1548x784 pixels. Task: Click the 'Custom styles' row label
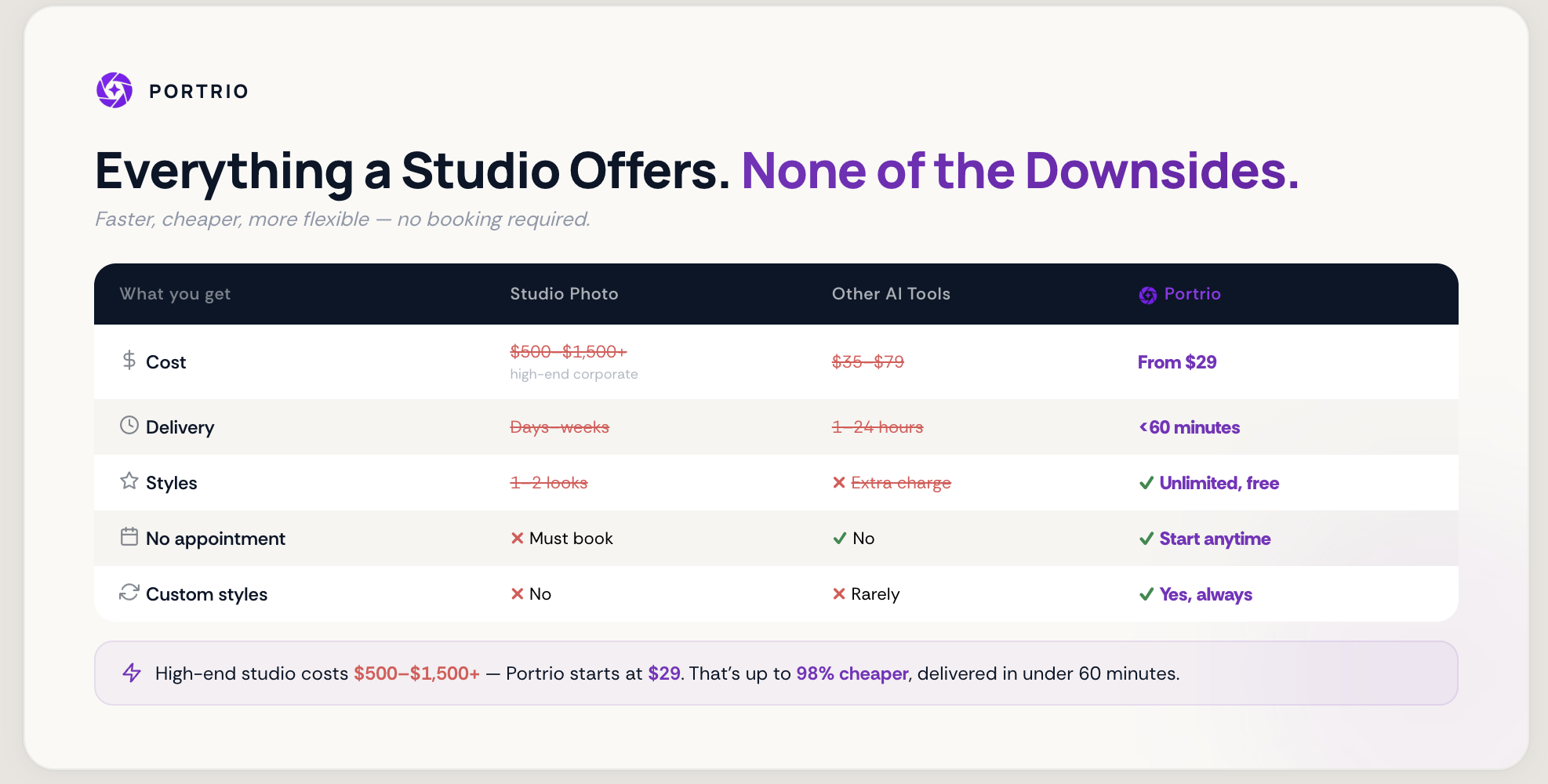coord(206,594)
